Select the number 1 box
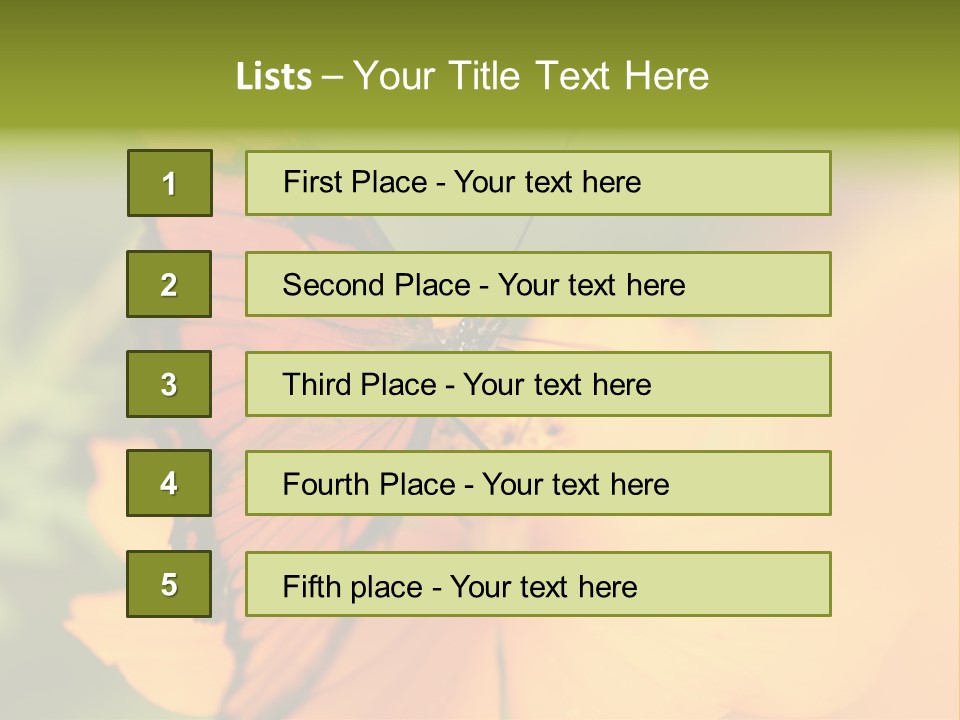 coord(169,183)
